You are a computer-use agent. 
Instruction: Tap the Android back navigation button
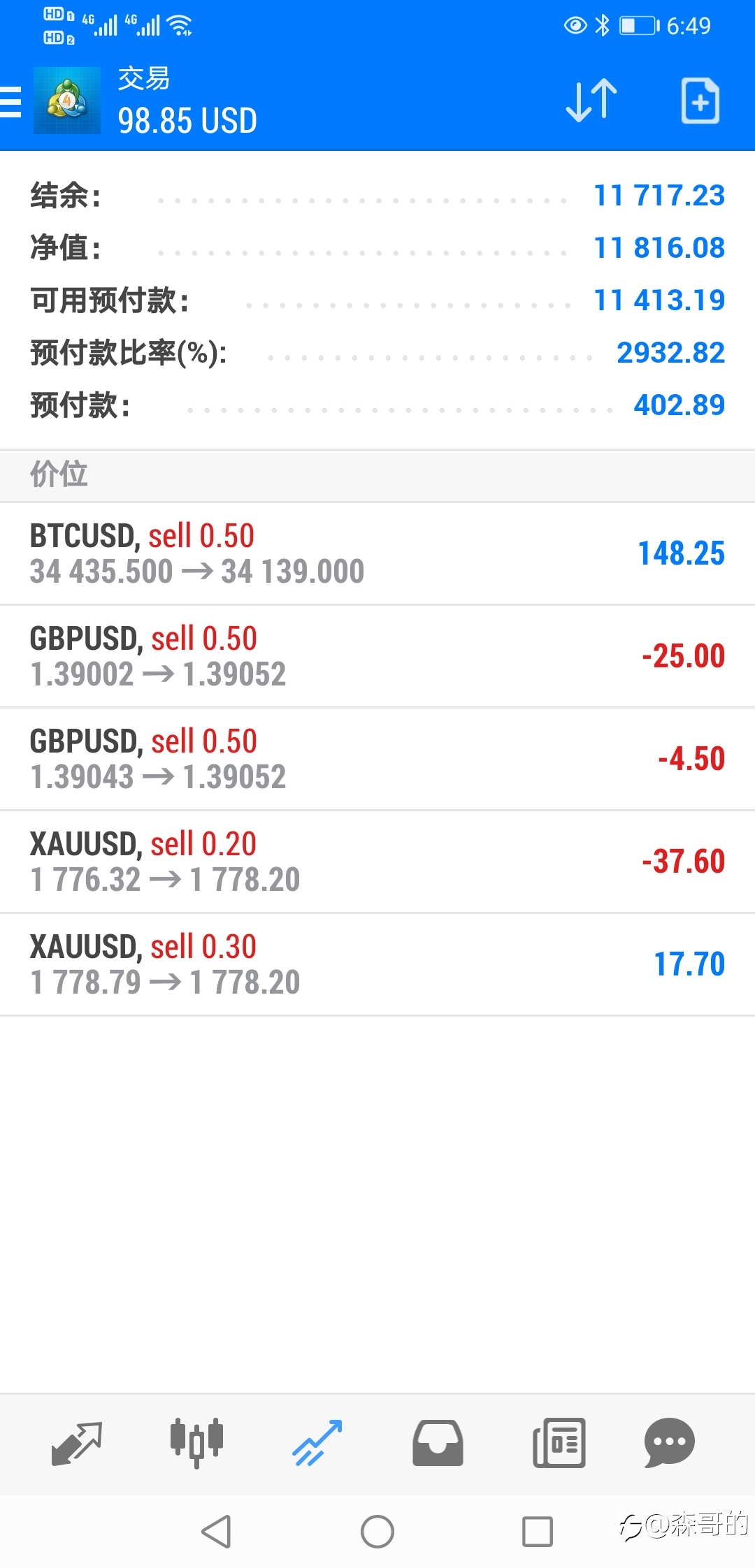[216, 1532]
